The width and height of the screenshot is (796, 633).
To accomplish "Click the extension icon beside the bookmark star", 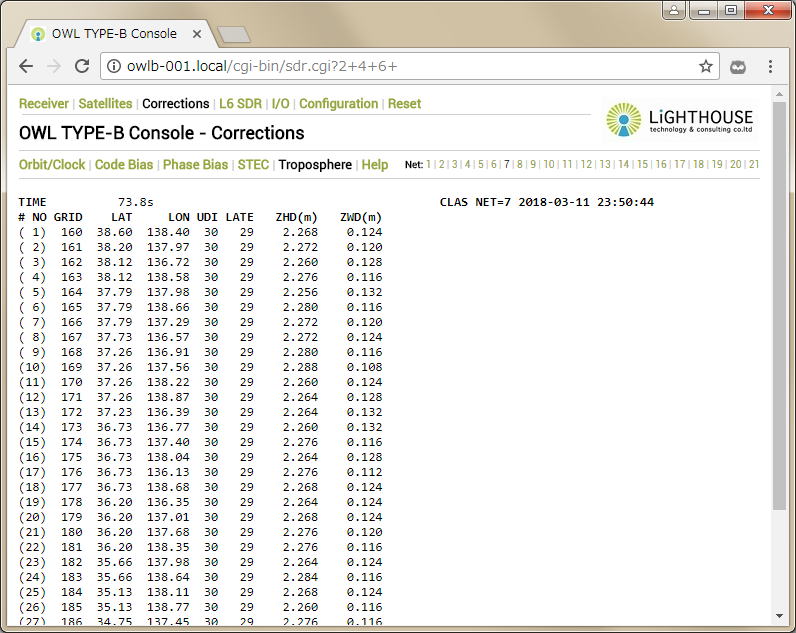I will (x=738, y=67).
